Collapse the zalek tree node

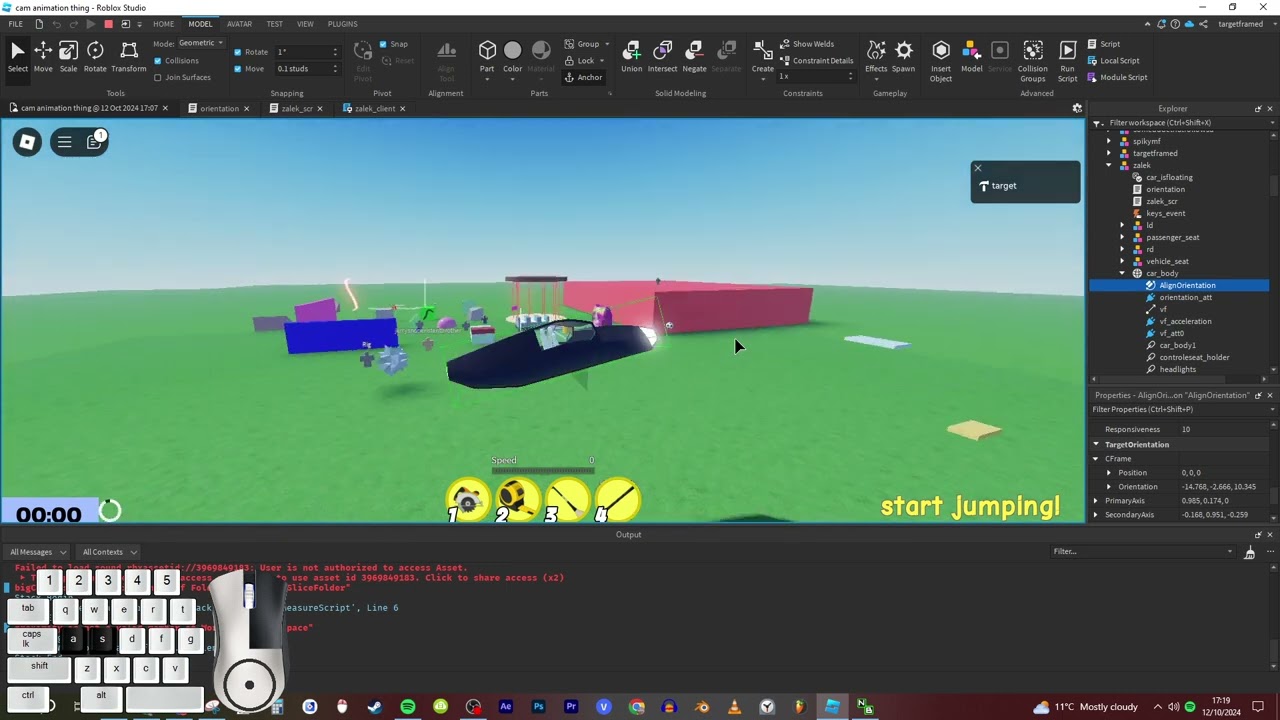click(1108, 165)
